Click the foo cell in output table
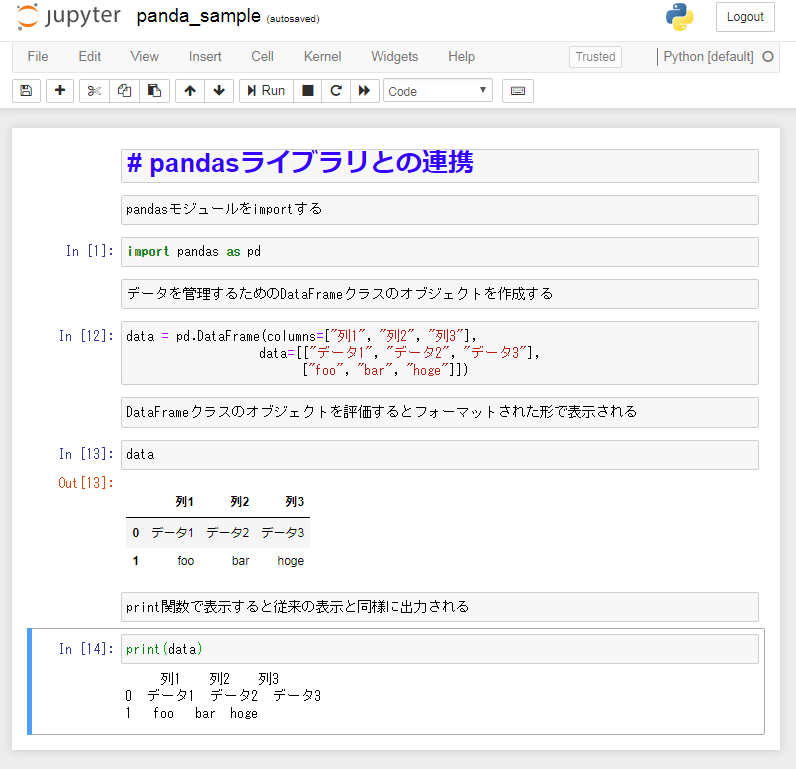The height and width of the screenshot is (769, 796). (x=186, y=561)
